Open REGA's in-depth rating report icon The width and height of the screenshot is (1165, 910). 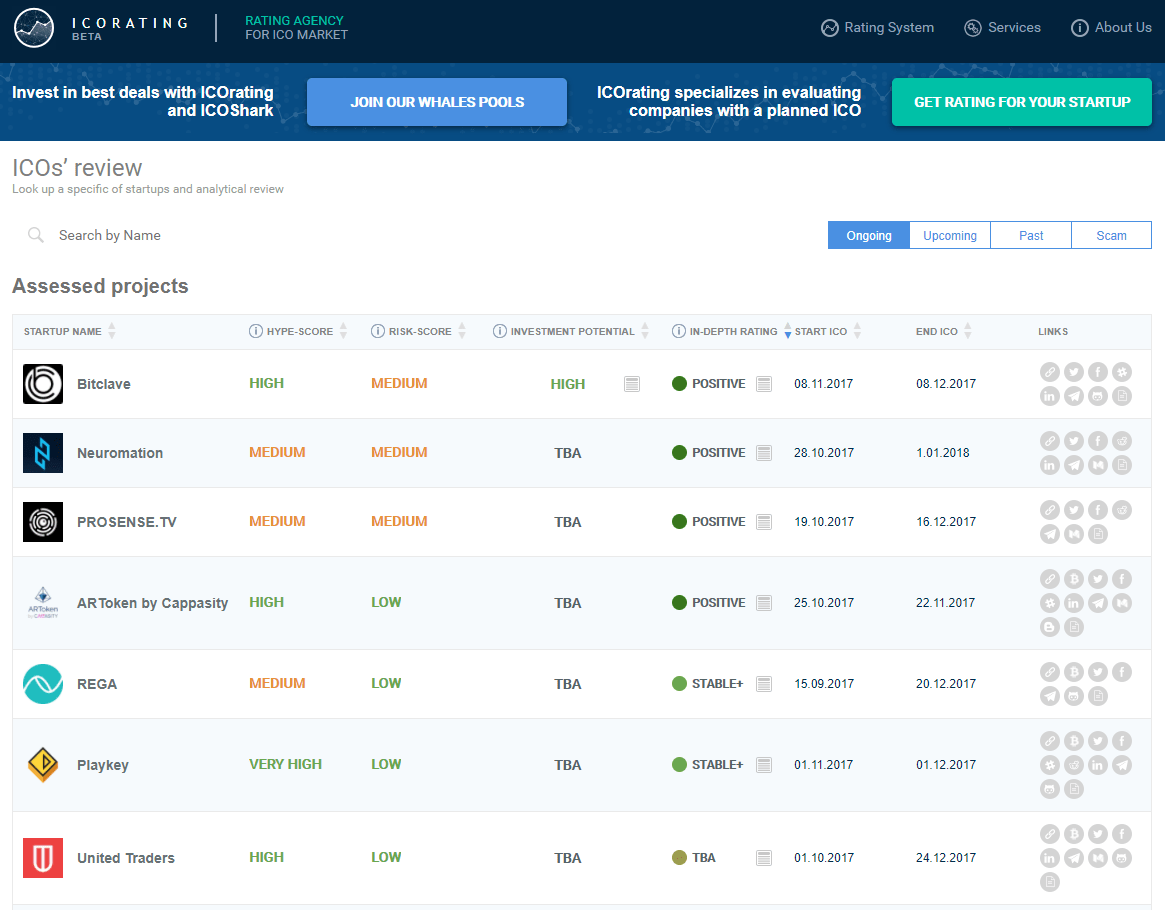tap(764, 684)
